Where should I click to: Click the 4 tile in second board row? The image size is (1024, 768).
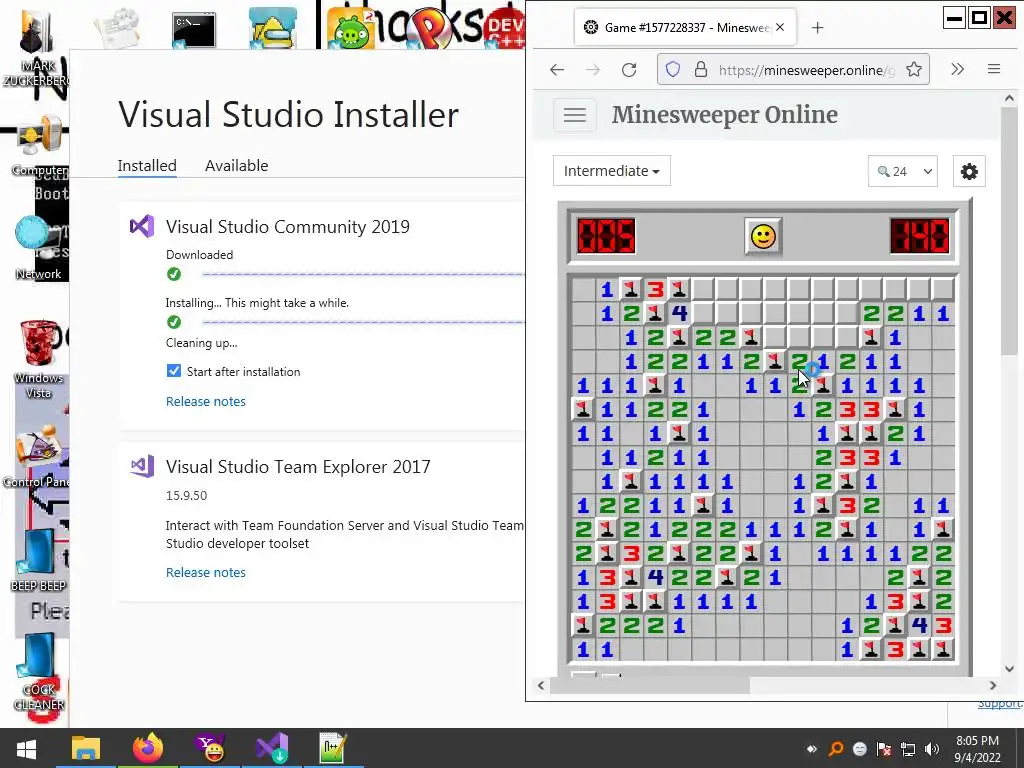679,313
